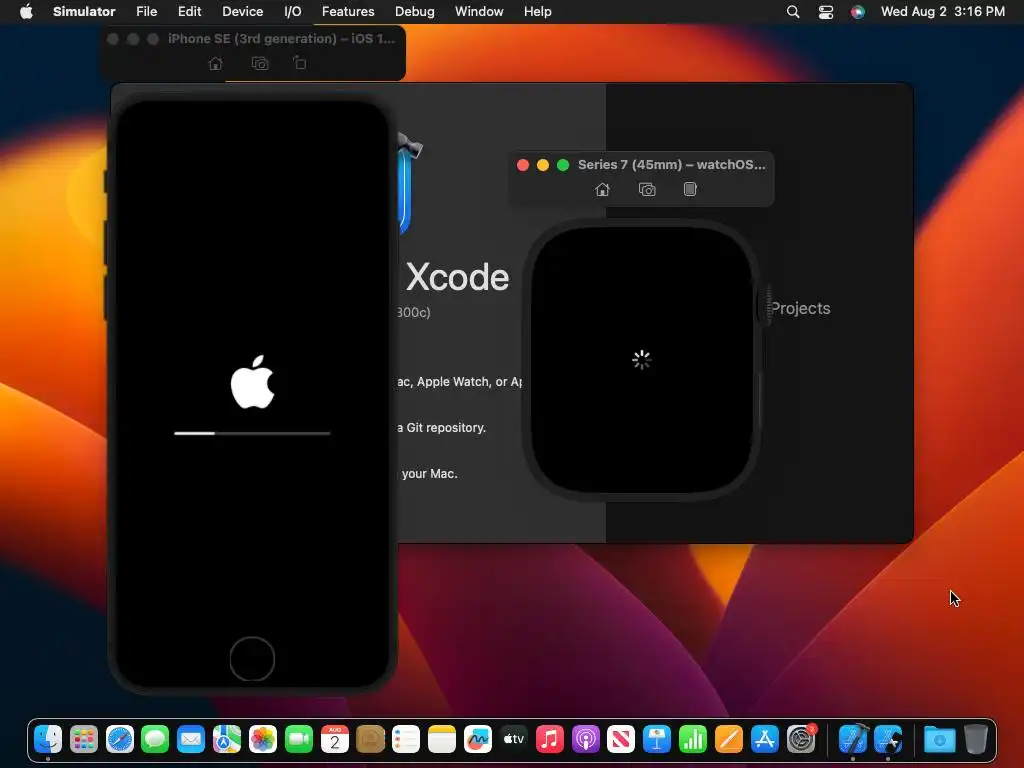
Task: Open Contacts from the Dock
Action: (370, 739)
